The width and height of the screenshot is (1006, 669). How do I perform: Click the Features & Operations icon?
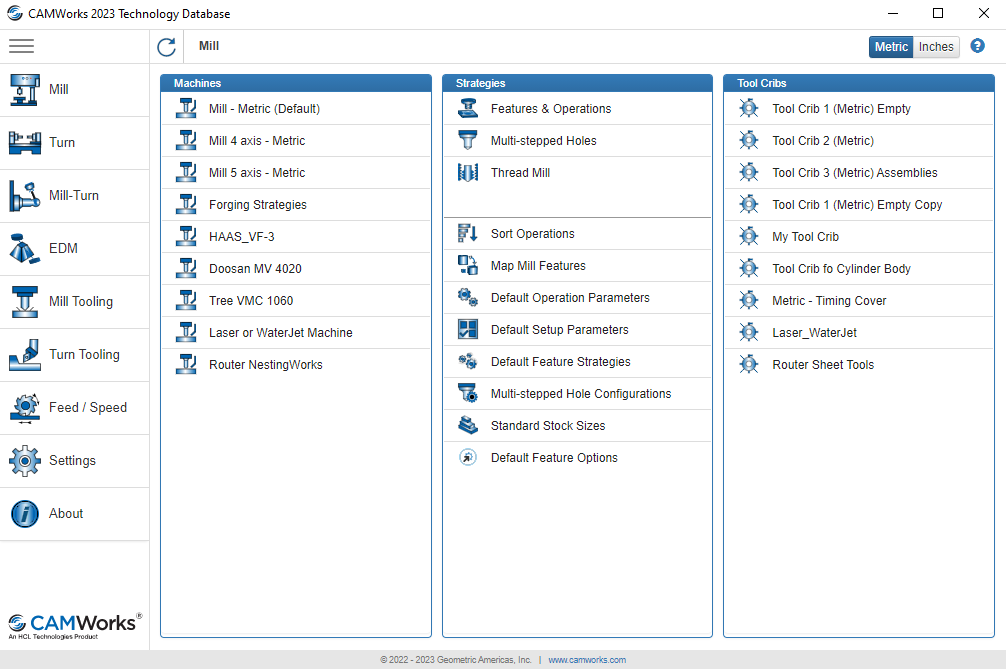click(468, 108)
